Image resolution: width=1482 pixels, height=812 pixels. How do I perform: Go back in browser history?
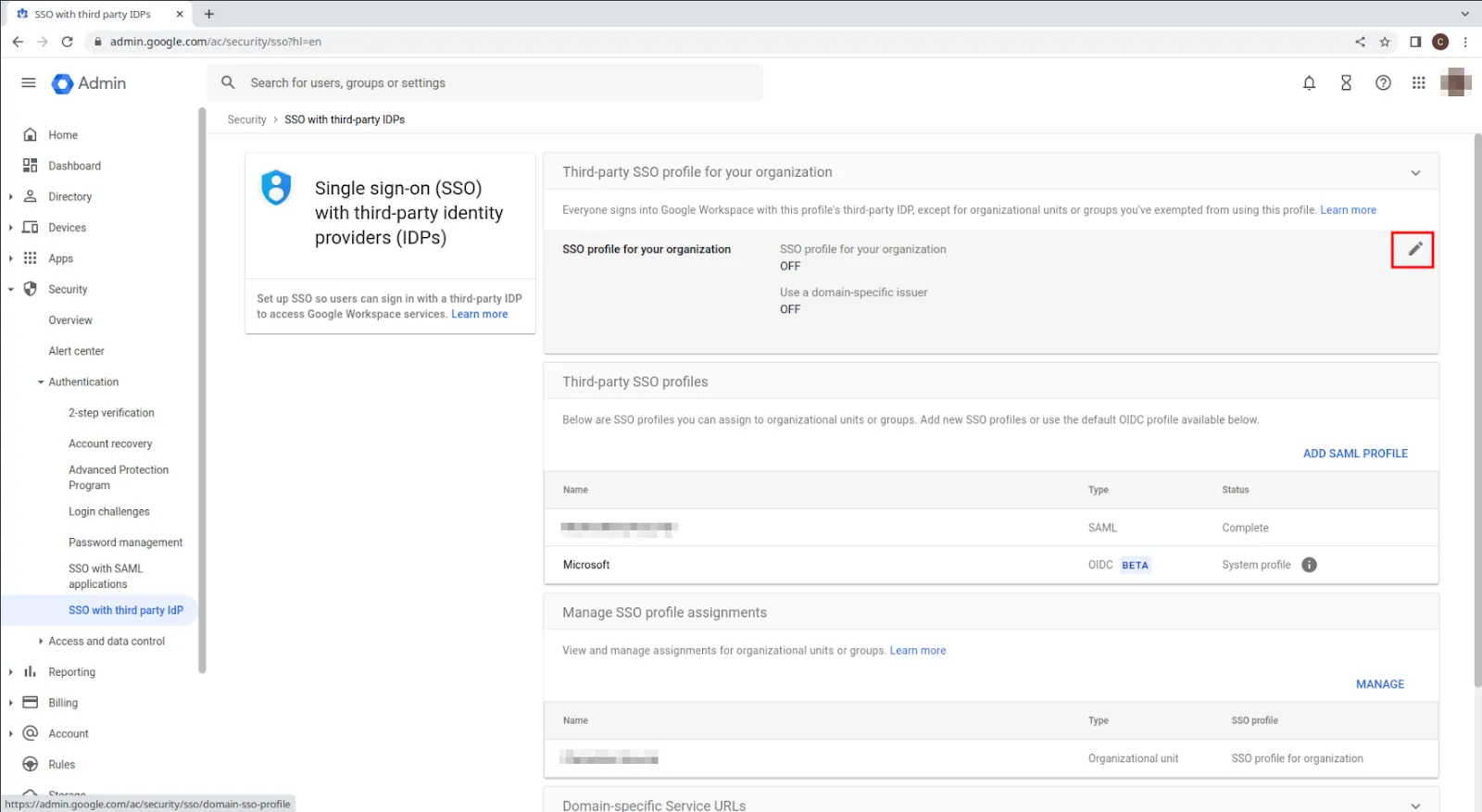click(18, 42)
